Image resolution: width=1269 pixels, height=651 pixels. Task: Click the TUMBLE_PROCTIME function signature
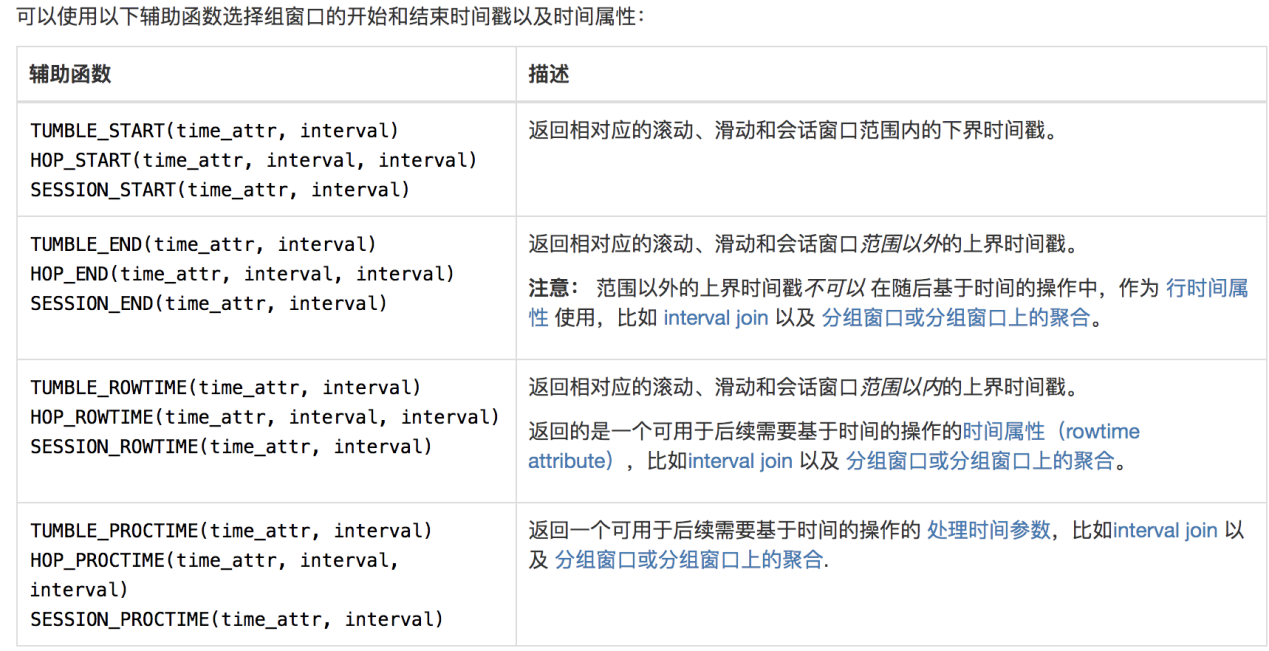tap(231, 530)
